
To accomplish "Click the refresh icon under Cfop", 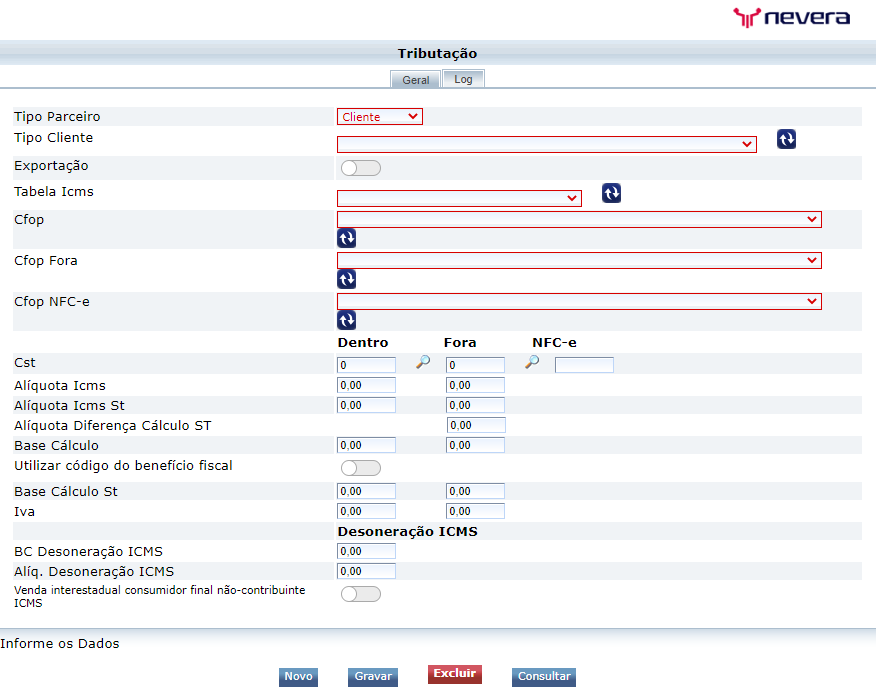I will [346, 238].
